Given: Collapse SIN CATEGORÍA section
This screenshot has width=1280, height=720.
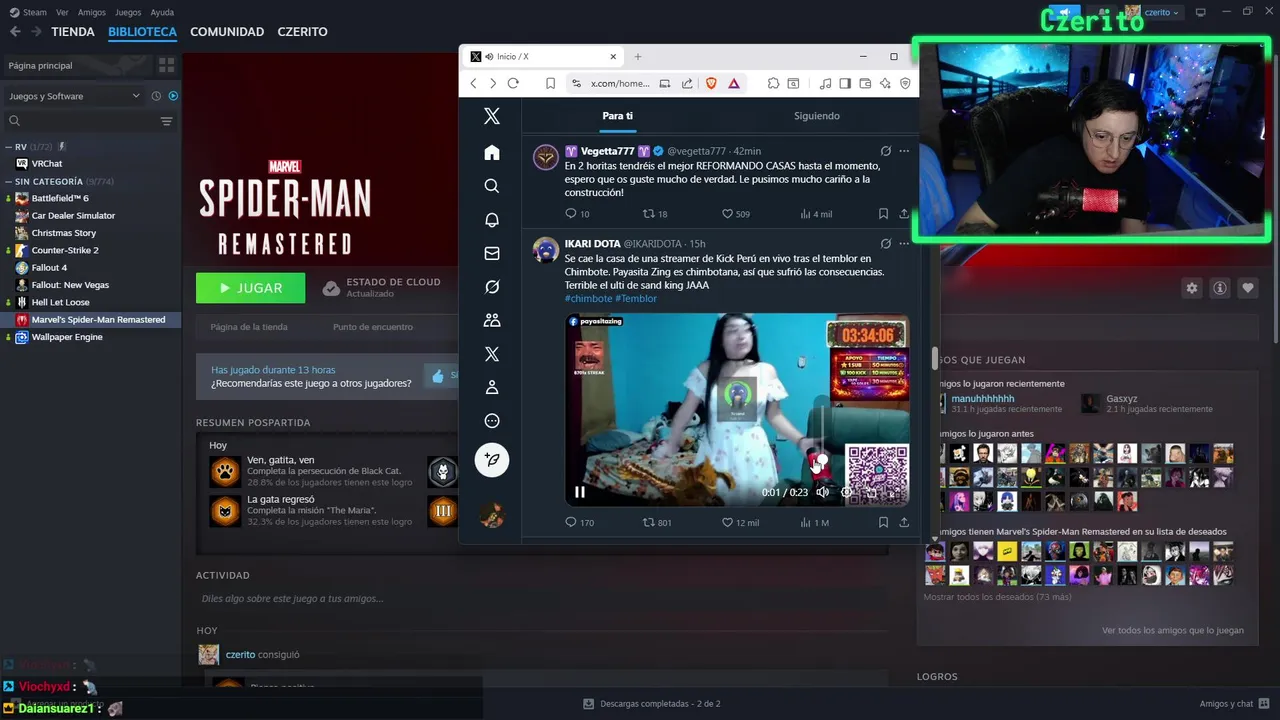Looking at the screenshot, I should coord(9,182).
